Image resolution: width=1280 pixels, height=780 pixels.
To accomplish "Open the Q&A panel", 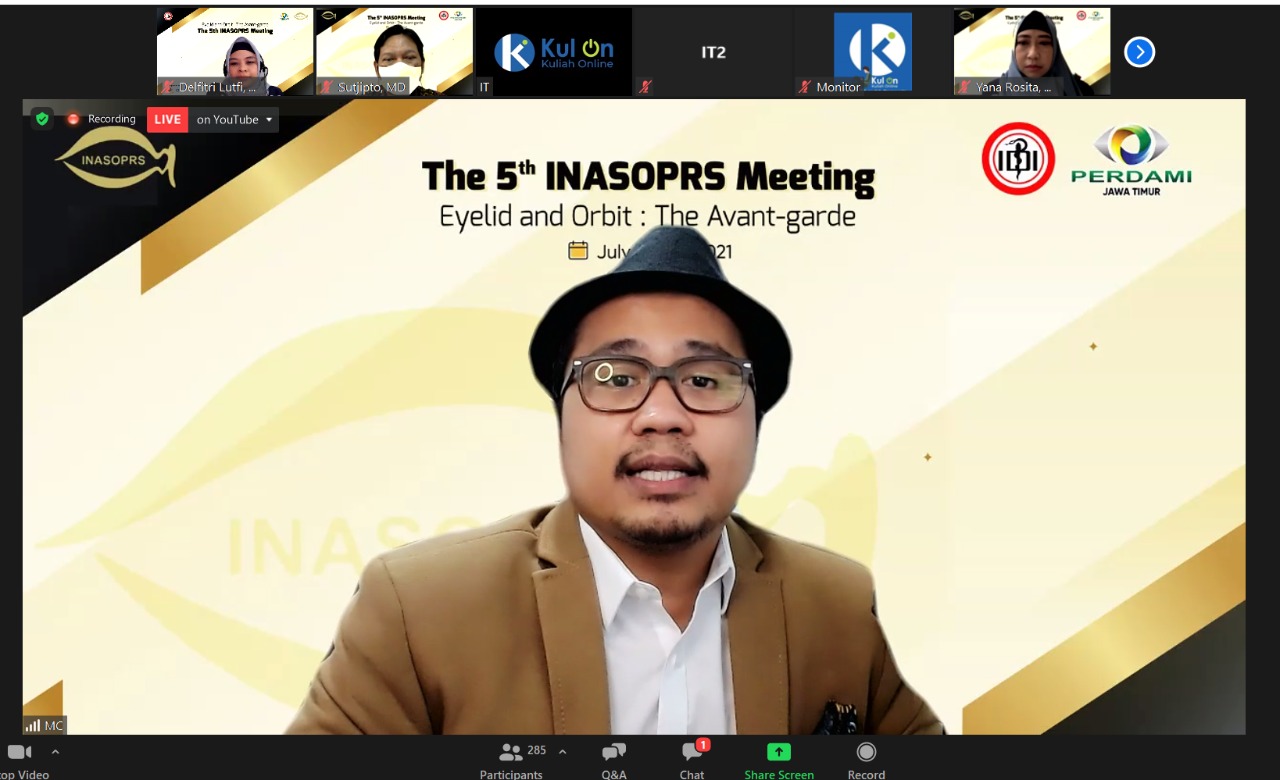I will tap(614, 761).
